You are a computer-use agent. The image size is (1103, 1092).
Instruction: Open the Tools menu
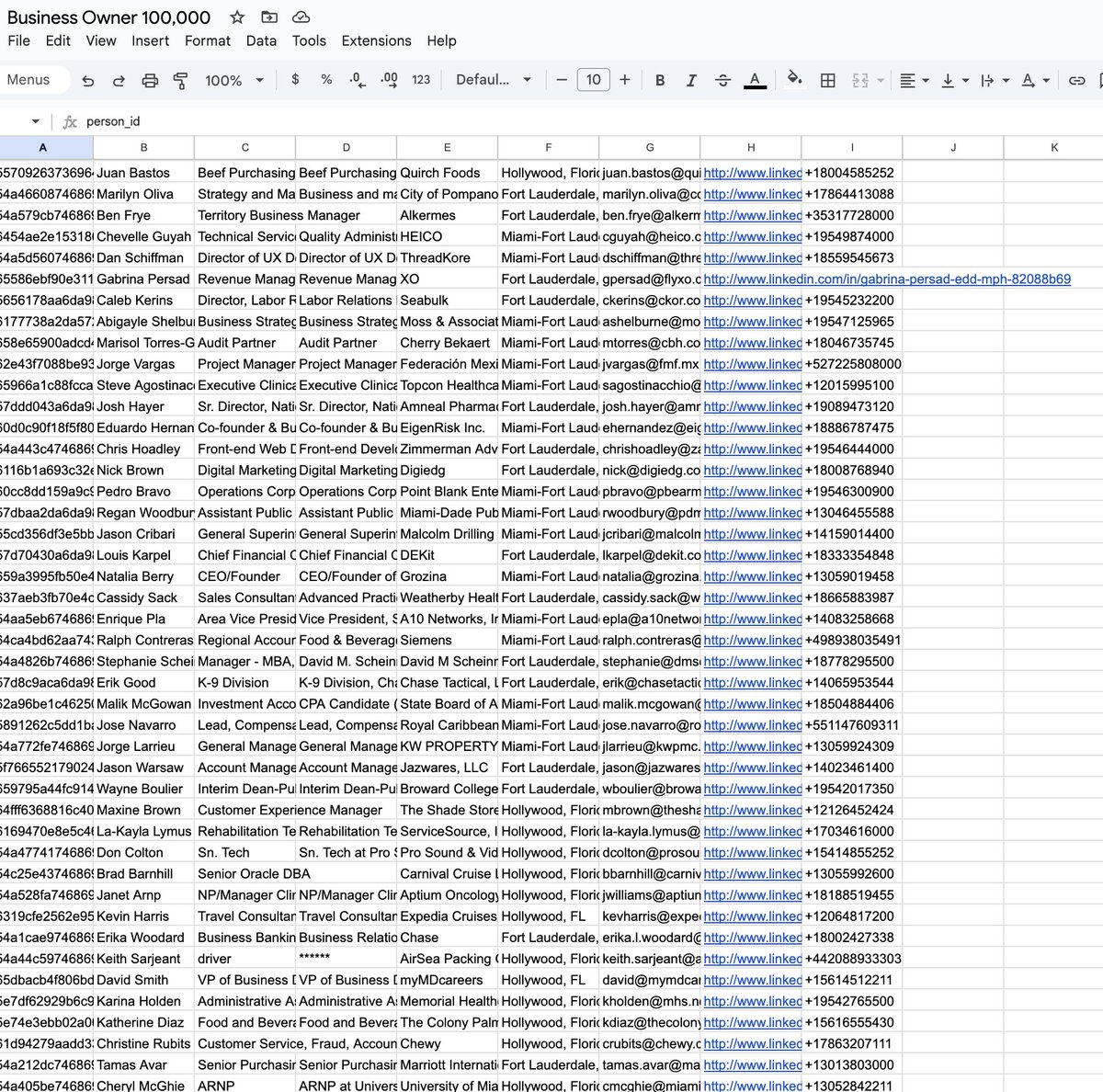pos(309,40)
